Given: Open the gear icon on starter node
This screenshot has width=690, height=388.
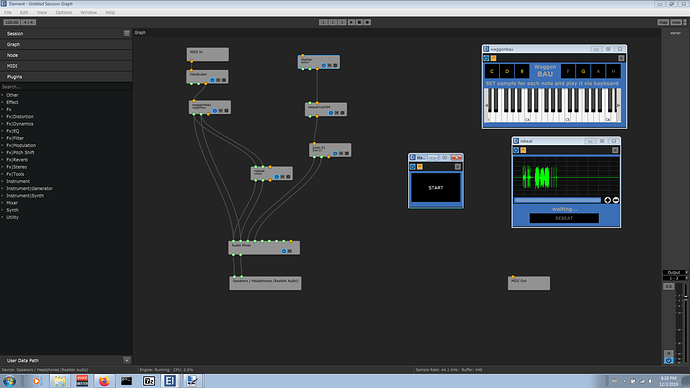Looking at the screenshot, I should [335, 66].
